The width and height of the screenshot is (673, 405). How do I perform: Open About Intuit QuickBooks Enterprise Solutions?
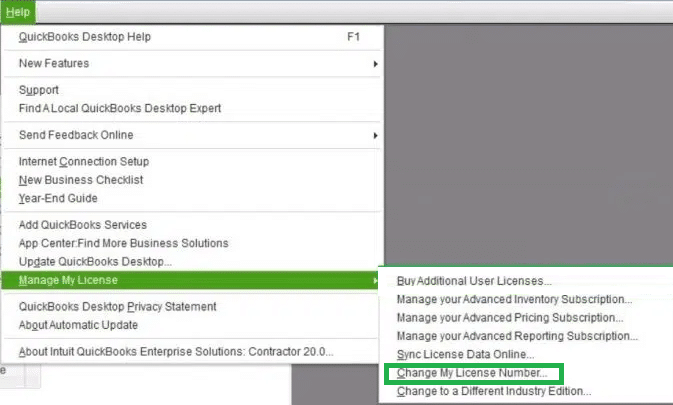tap(176, 352)
